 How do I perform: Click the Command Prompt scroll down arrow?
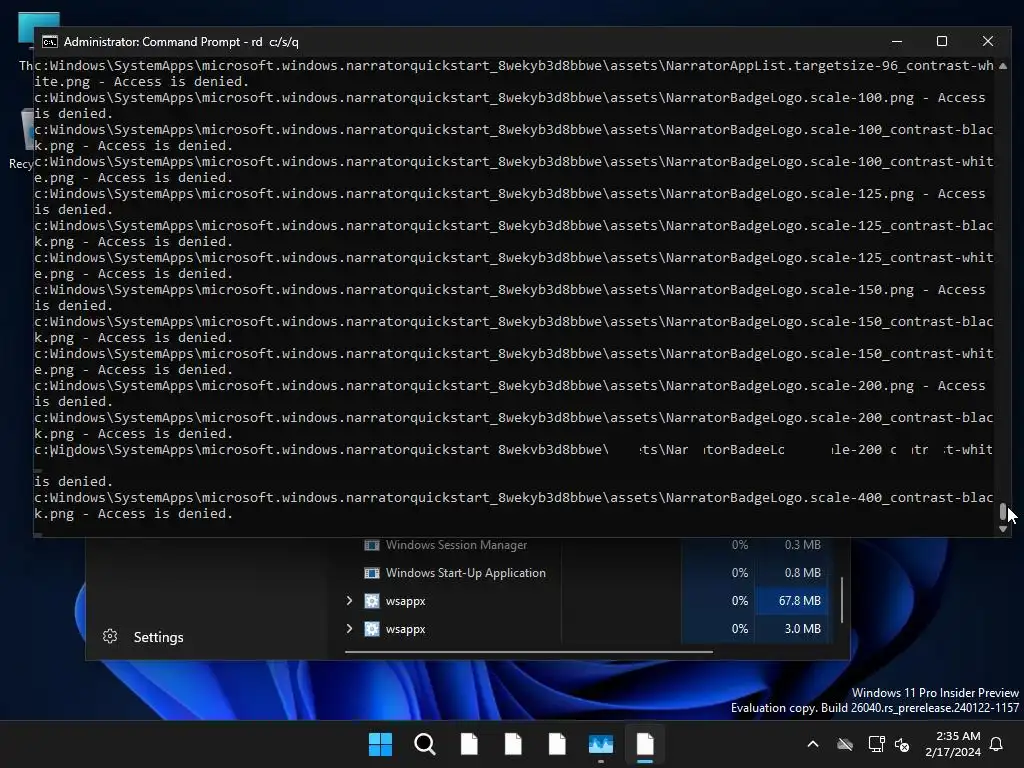(x=1003, y=529)
